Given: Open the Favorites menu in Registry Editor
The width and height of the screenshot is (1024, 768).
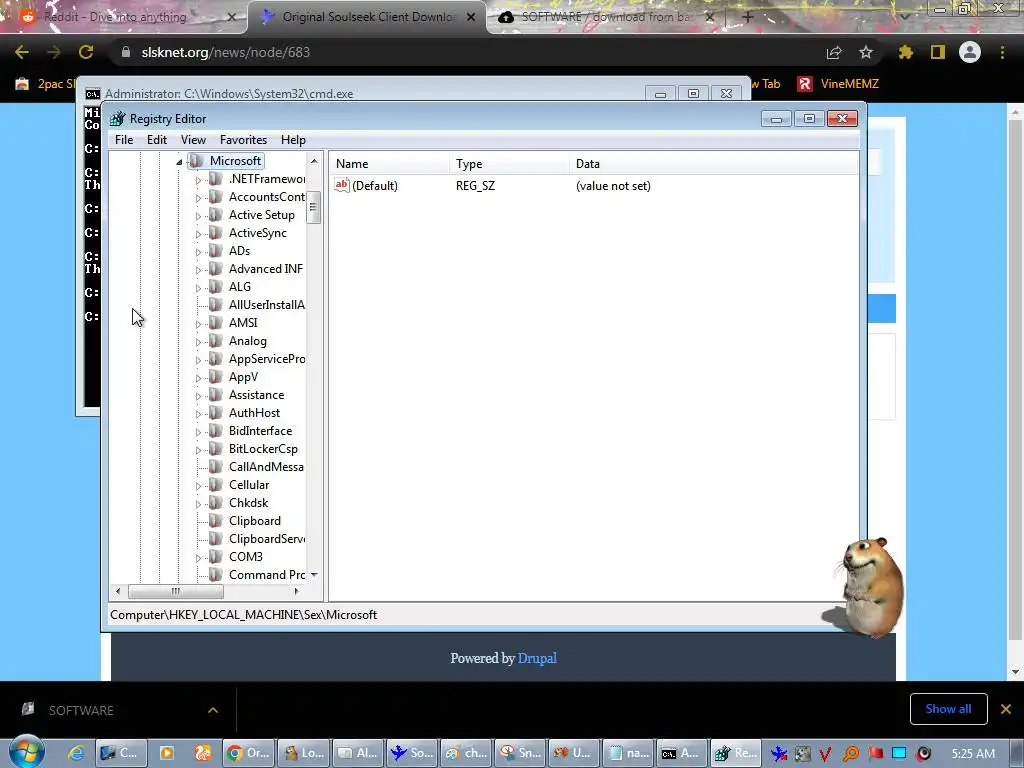Looking at the screenshot, I should coord(243,140).
